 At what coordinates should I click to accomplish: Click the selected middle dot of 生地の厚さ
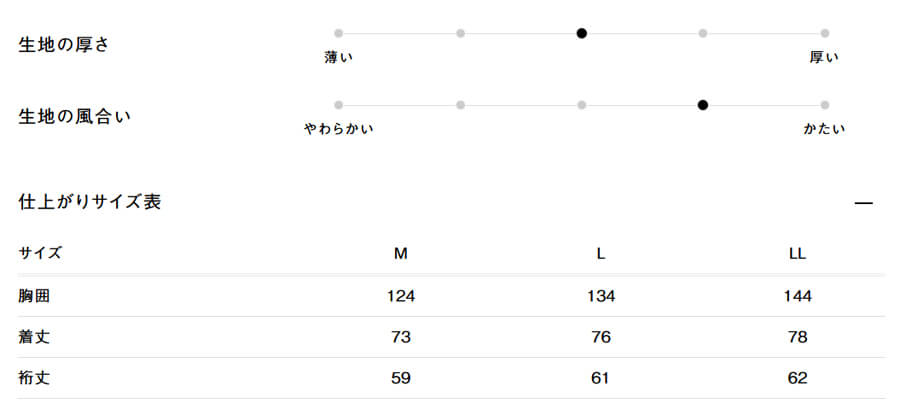pyautogui.click(x=582, y=33)
